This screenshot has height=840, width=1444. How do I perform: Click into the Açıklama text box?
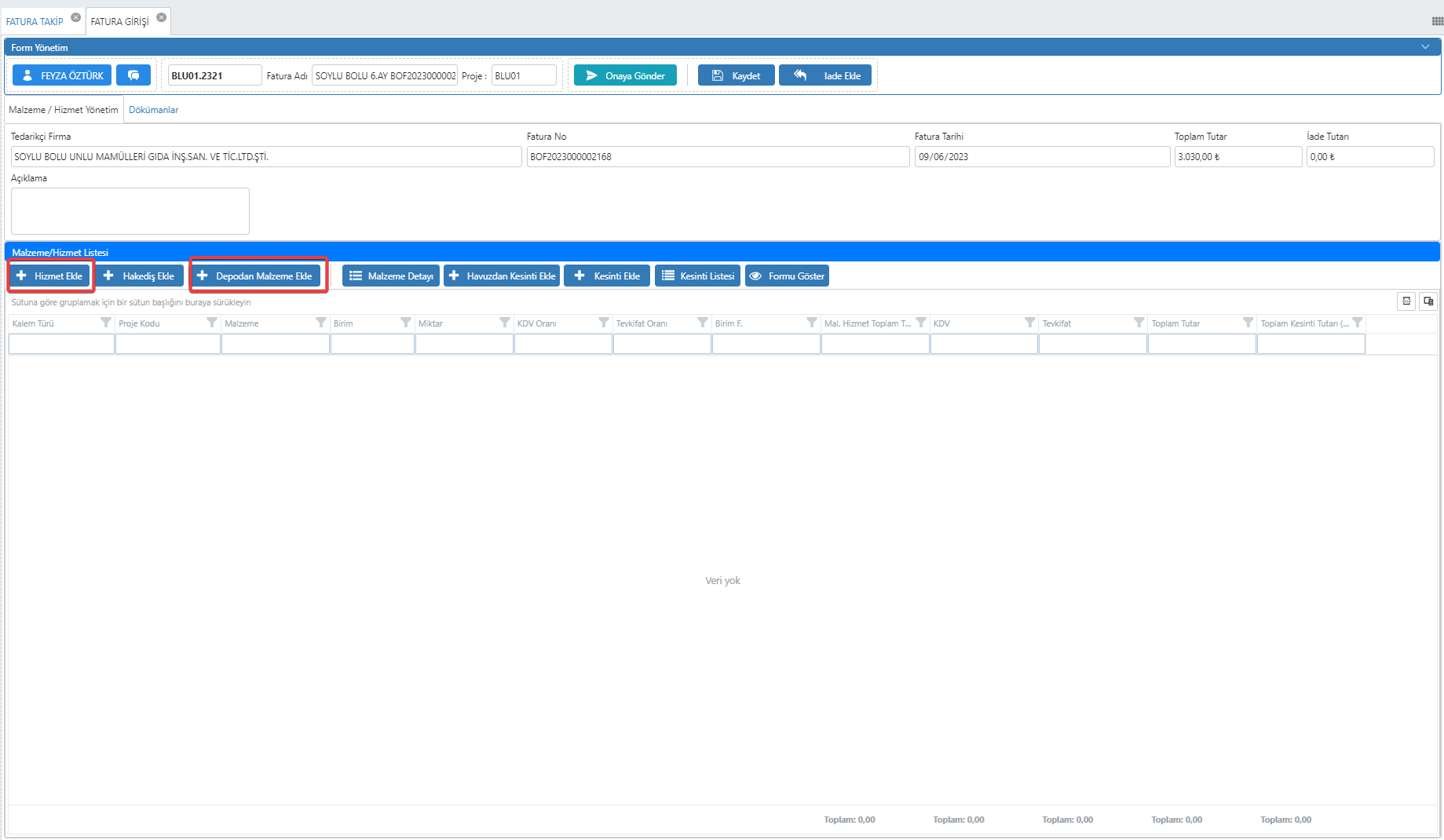pyautogui.click(x=130, y=210)
